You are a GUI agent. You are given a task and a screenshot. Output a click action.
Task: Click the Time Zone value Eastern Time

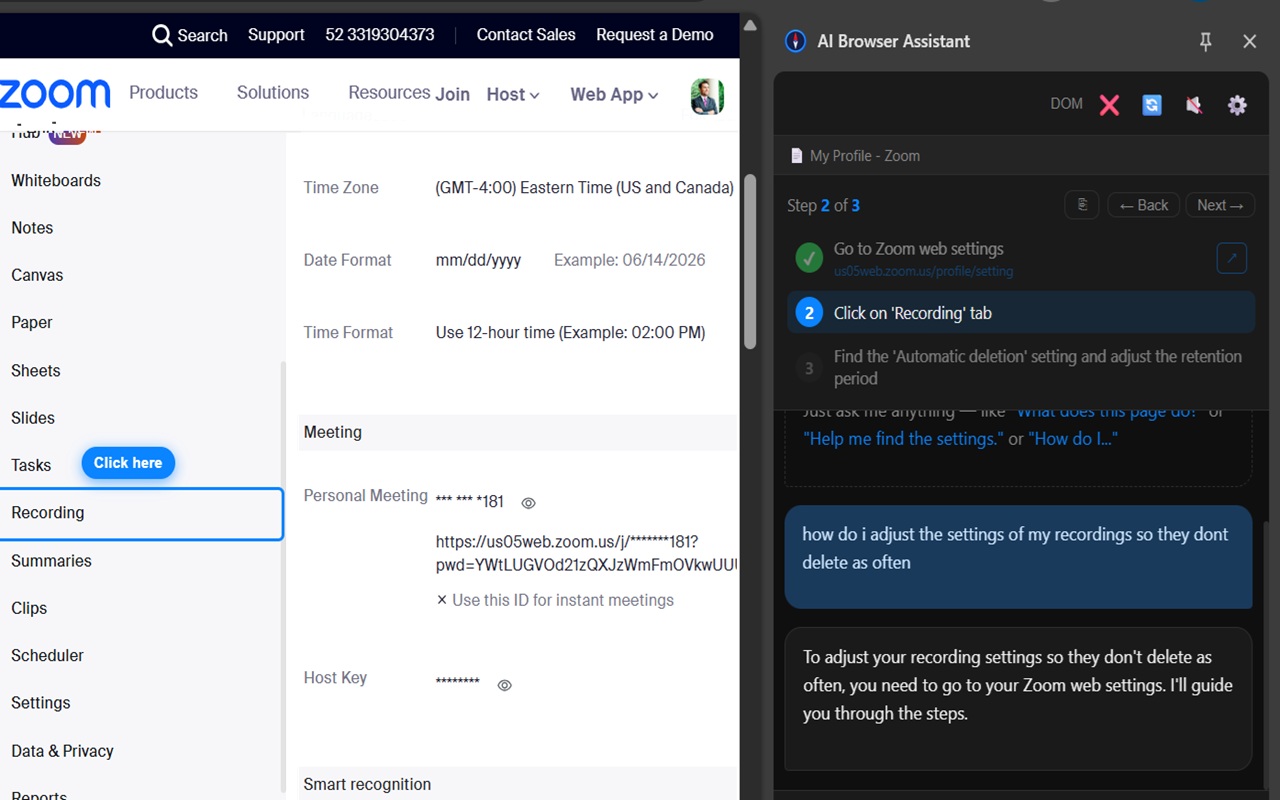click(x=585, y=188)
